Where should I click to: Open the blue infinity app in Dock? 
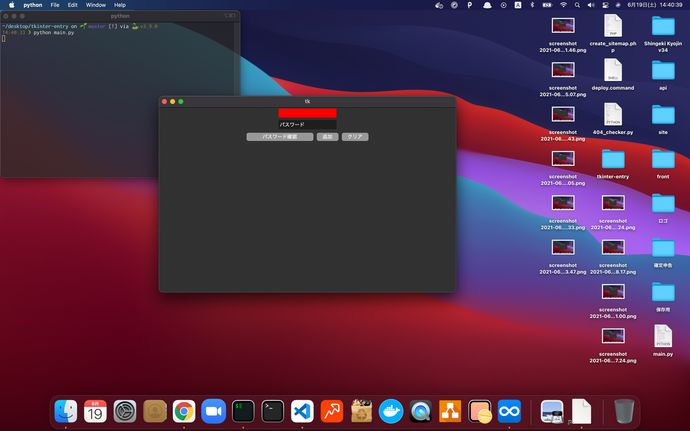509,411
